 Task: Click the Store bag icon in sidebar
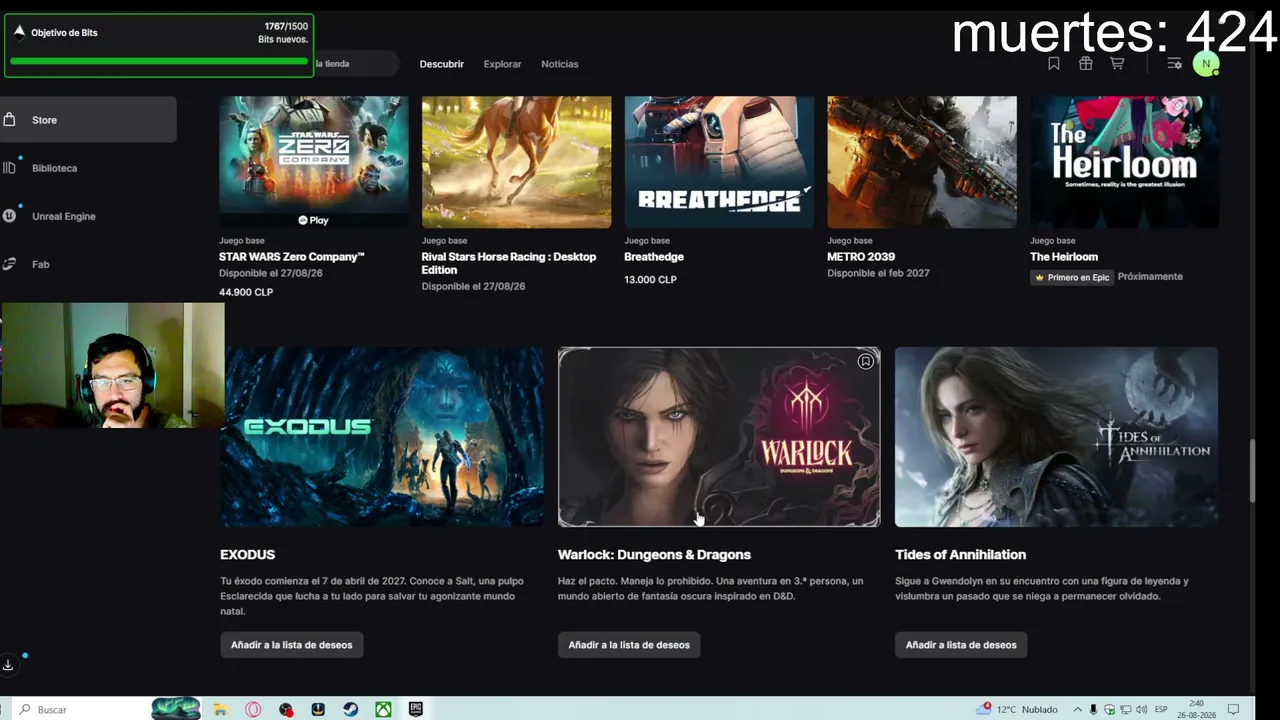click(x=9, y=120)
